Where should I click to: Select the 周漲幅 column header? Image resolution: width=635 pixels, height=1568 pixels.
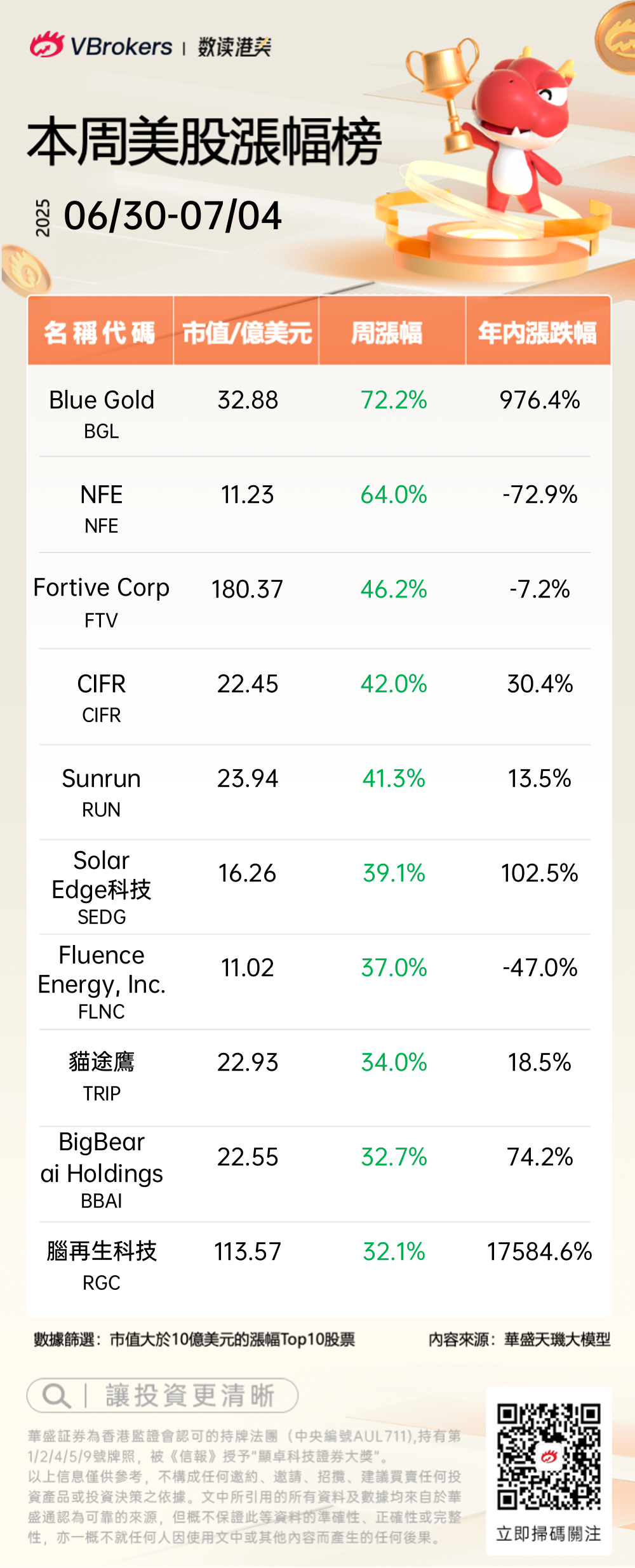coord(387,332)
